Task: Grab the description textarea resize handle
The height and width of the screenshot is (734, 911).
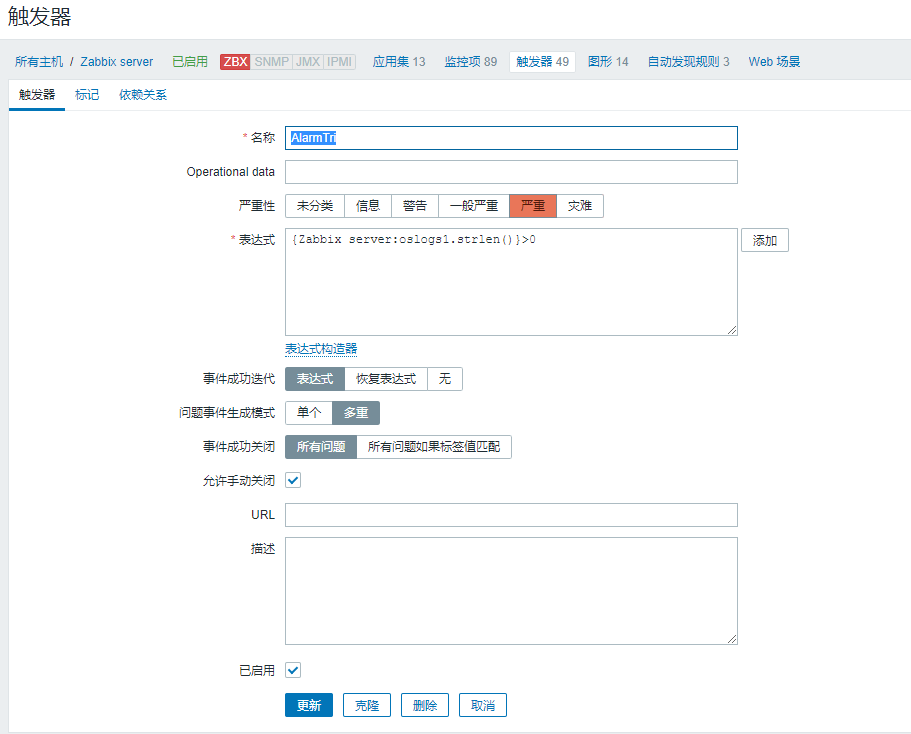Action: (x=732, y=639)
